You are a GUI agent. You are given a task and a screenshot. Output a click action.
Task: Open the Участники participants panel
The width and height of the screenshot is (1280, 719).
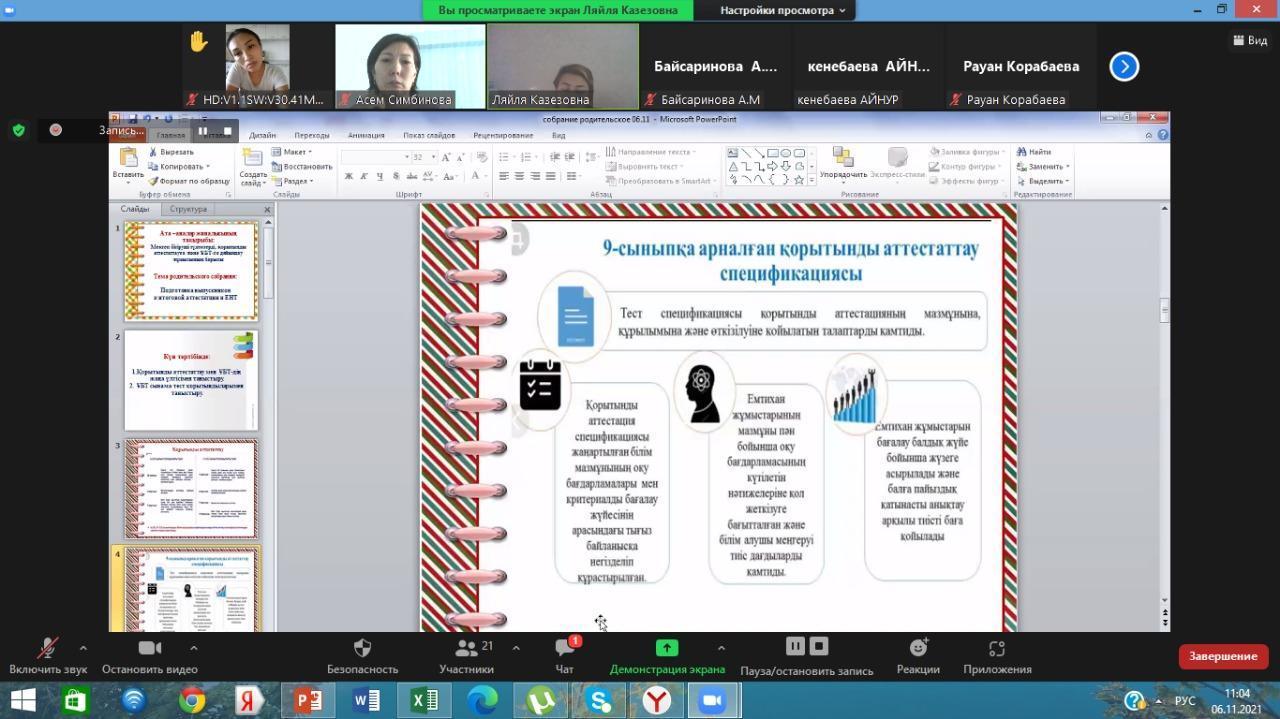click(466, 656)
